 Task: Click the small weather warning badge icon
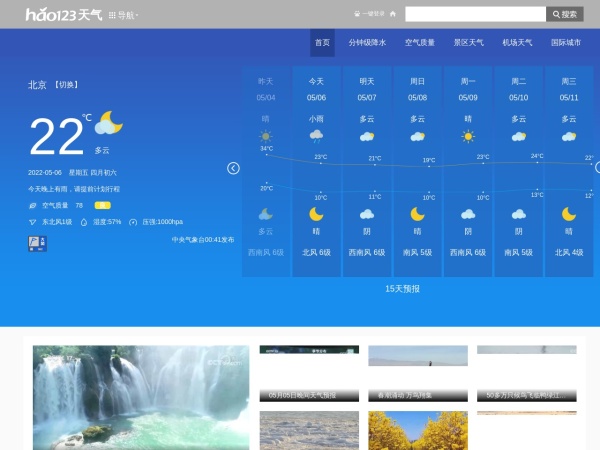(36, 242)
